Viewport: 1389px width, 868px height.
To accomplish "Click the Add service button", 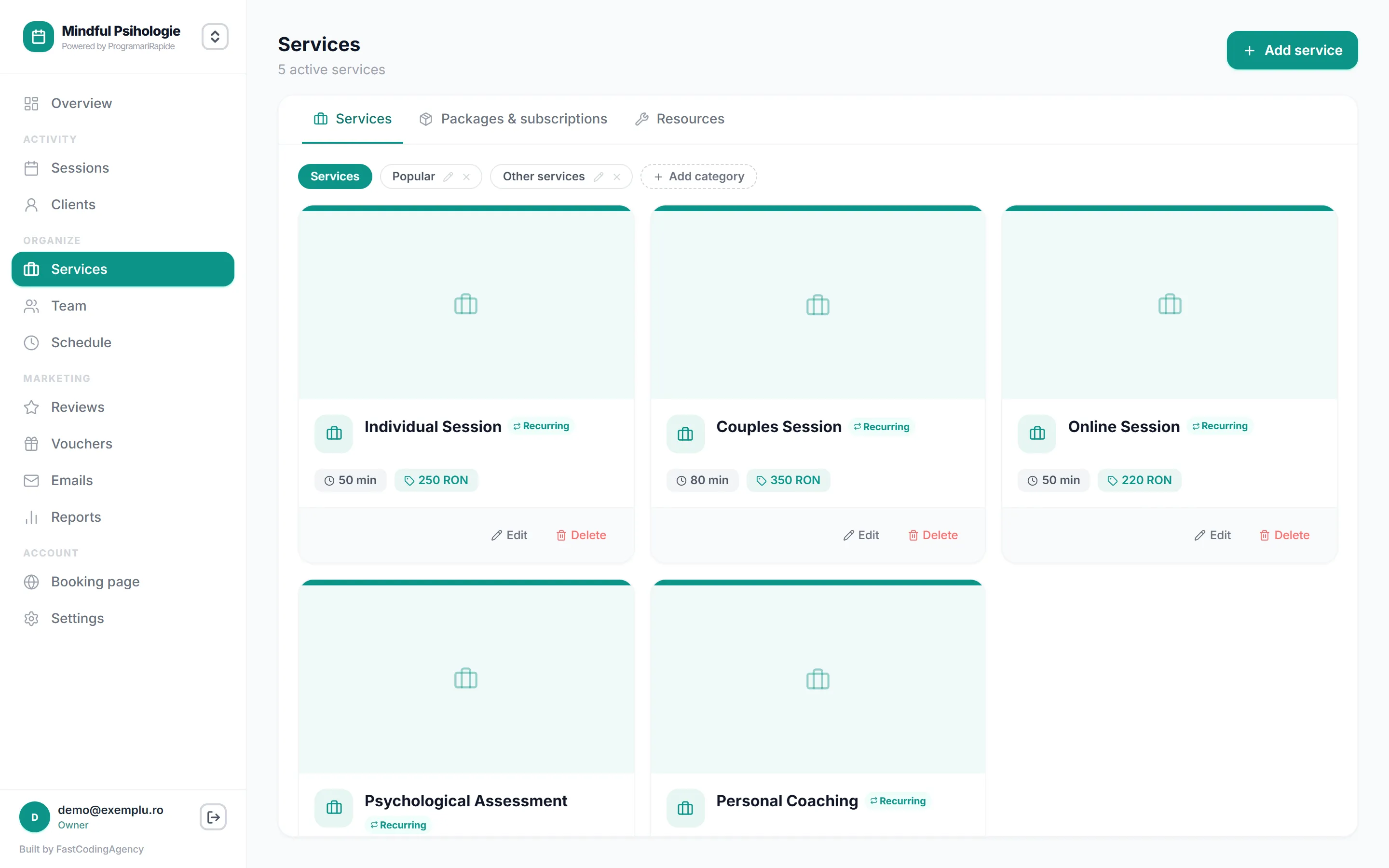I will point(1292,50).
